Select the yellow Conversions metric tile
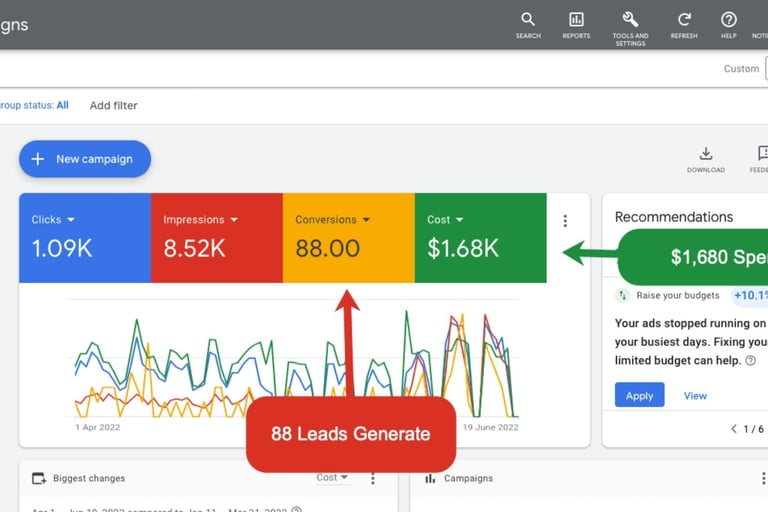Screen dimensions: 768x512 click(x=349, y=238)
